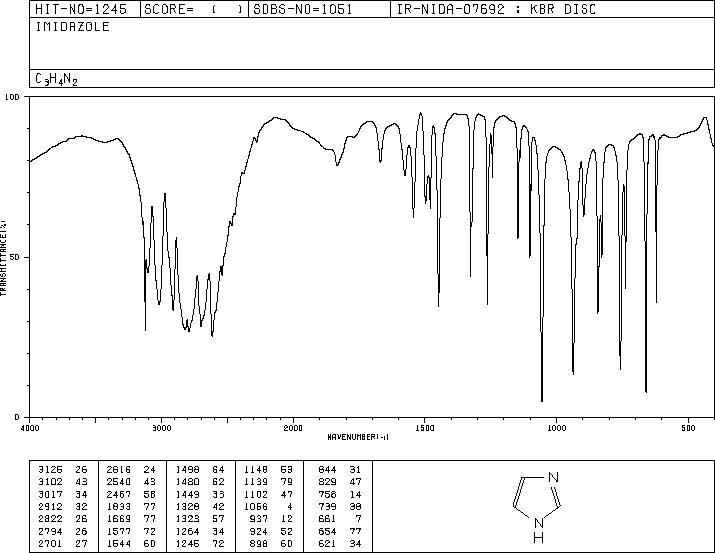Click the 100 label on the transmittance axis

(12, 97)
